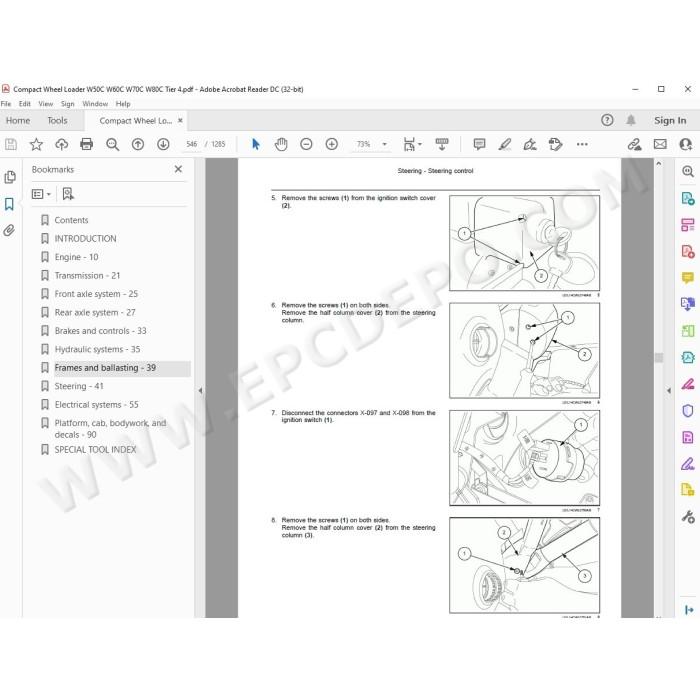Open the View menu
This screenshot has height=700, width=700.
(x=46, y=104)
